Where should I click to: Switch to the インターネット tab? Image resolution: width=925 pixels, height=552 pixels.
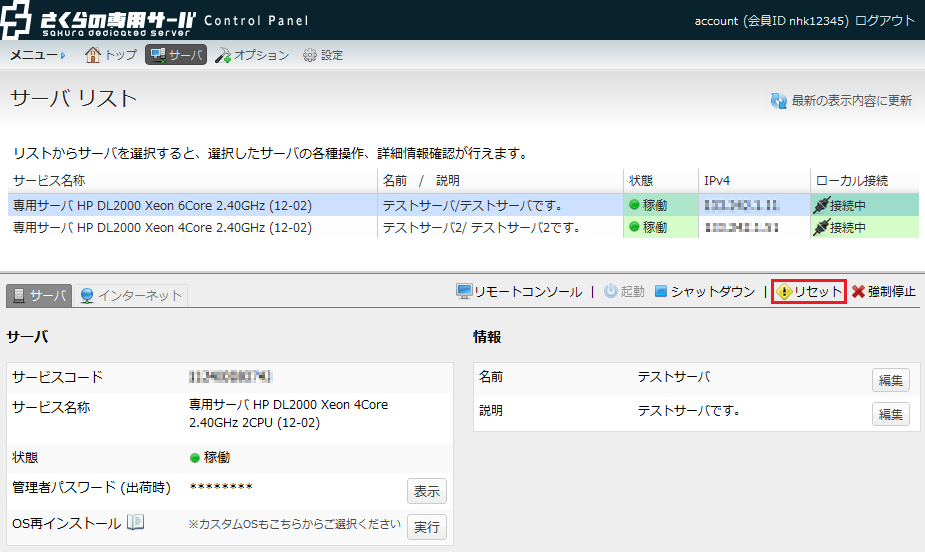133,295
